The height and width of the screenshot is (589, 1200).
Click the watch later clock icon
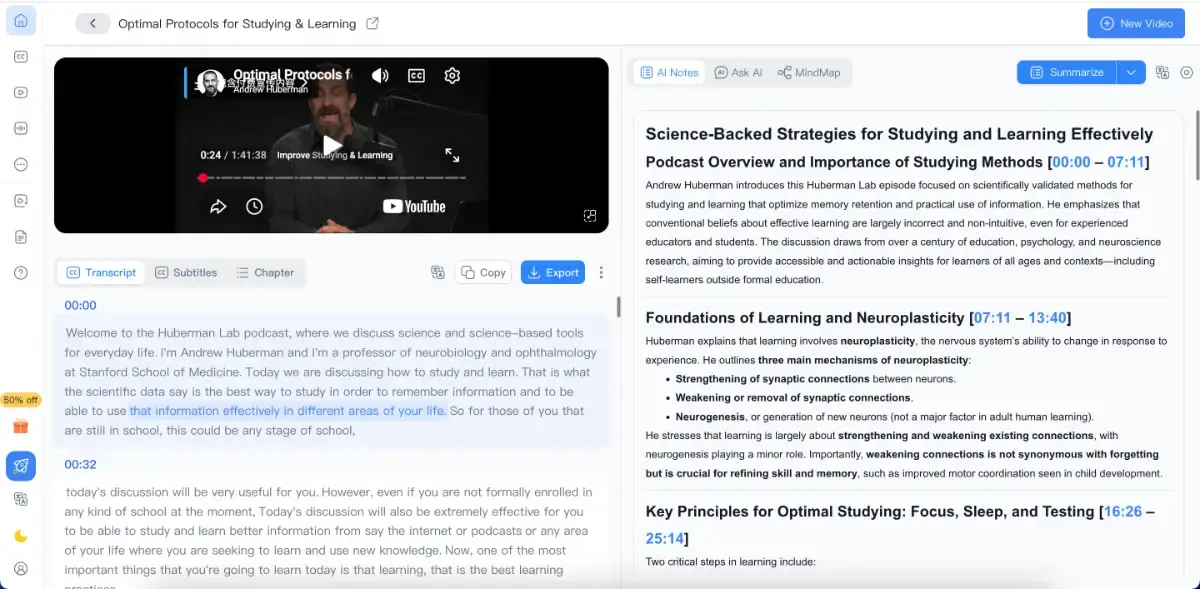pyautogui.click(x=254, y=206)
